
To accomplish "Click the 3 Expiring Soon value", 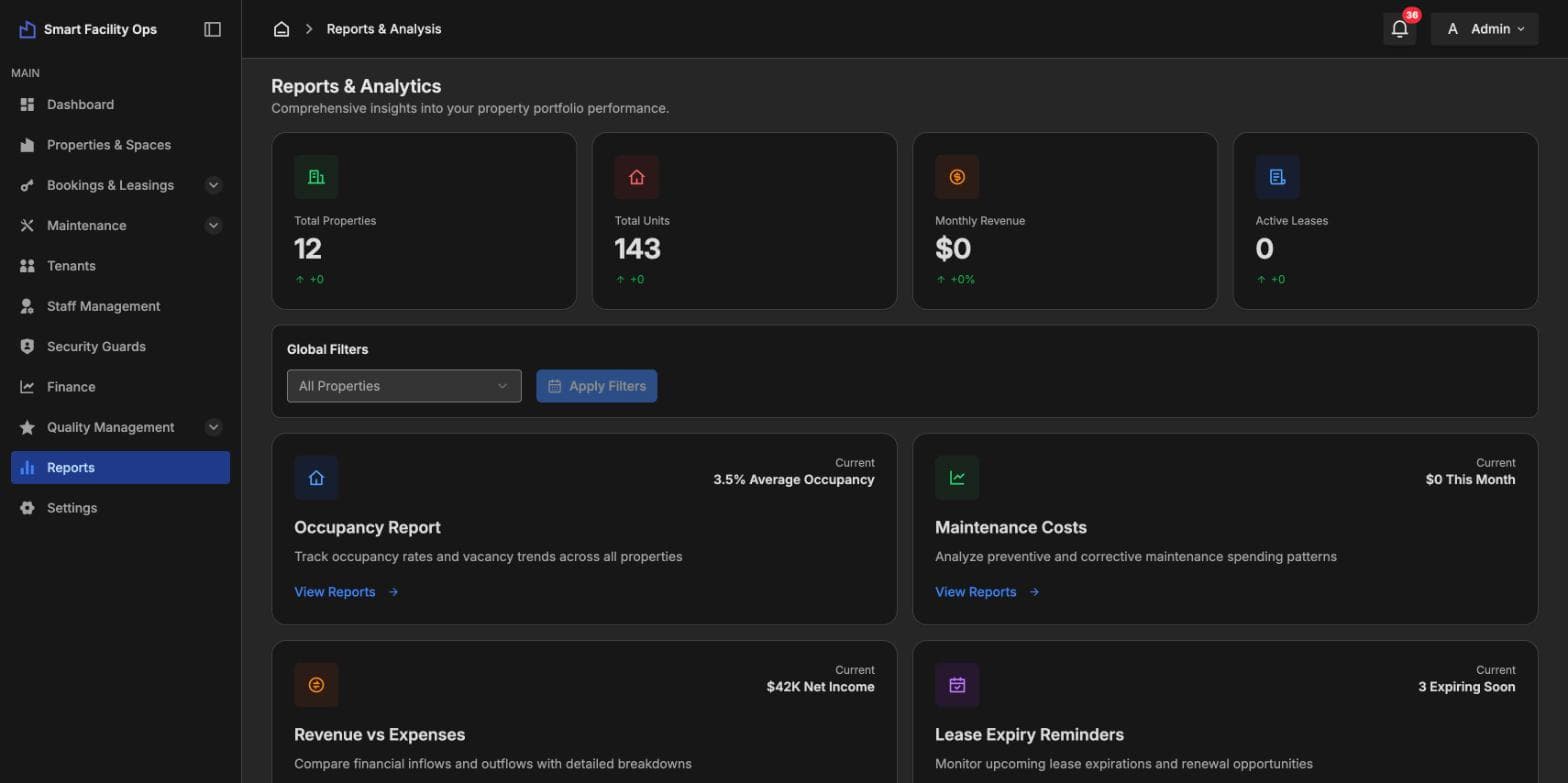I will (1467, 687).
